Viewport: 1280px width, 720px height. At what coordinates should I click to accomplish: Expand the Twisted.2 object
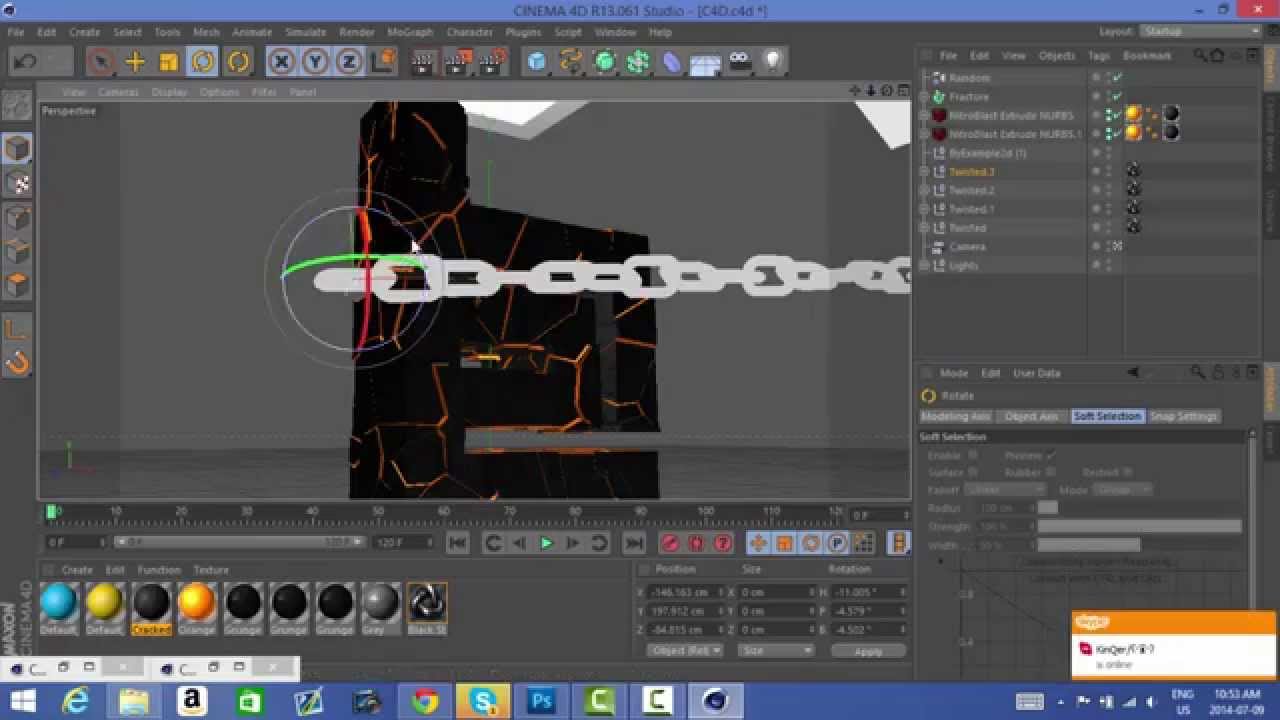pos(924,191)
